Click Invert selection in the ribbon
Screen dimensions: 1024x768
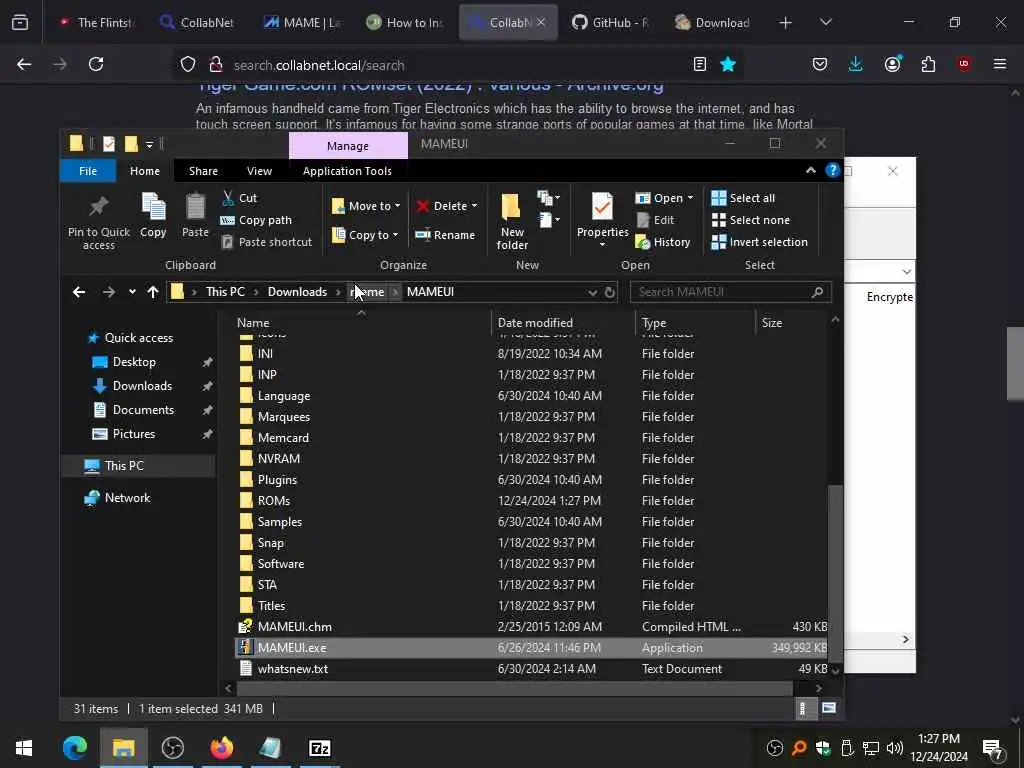760,242
